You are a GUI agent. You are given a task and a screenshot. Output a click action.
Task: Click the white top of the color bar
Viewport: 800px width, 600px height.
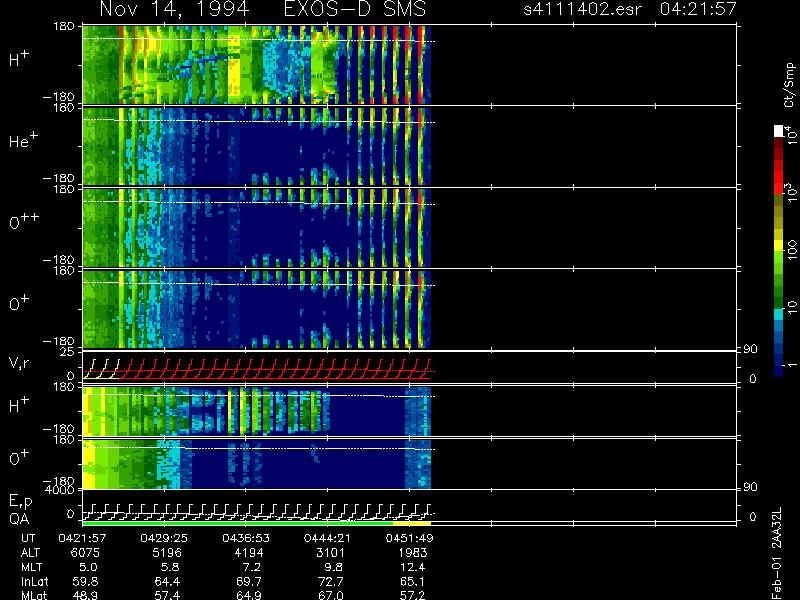tap(779, 131)
